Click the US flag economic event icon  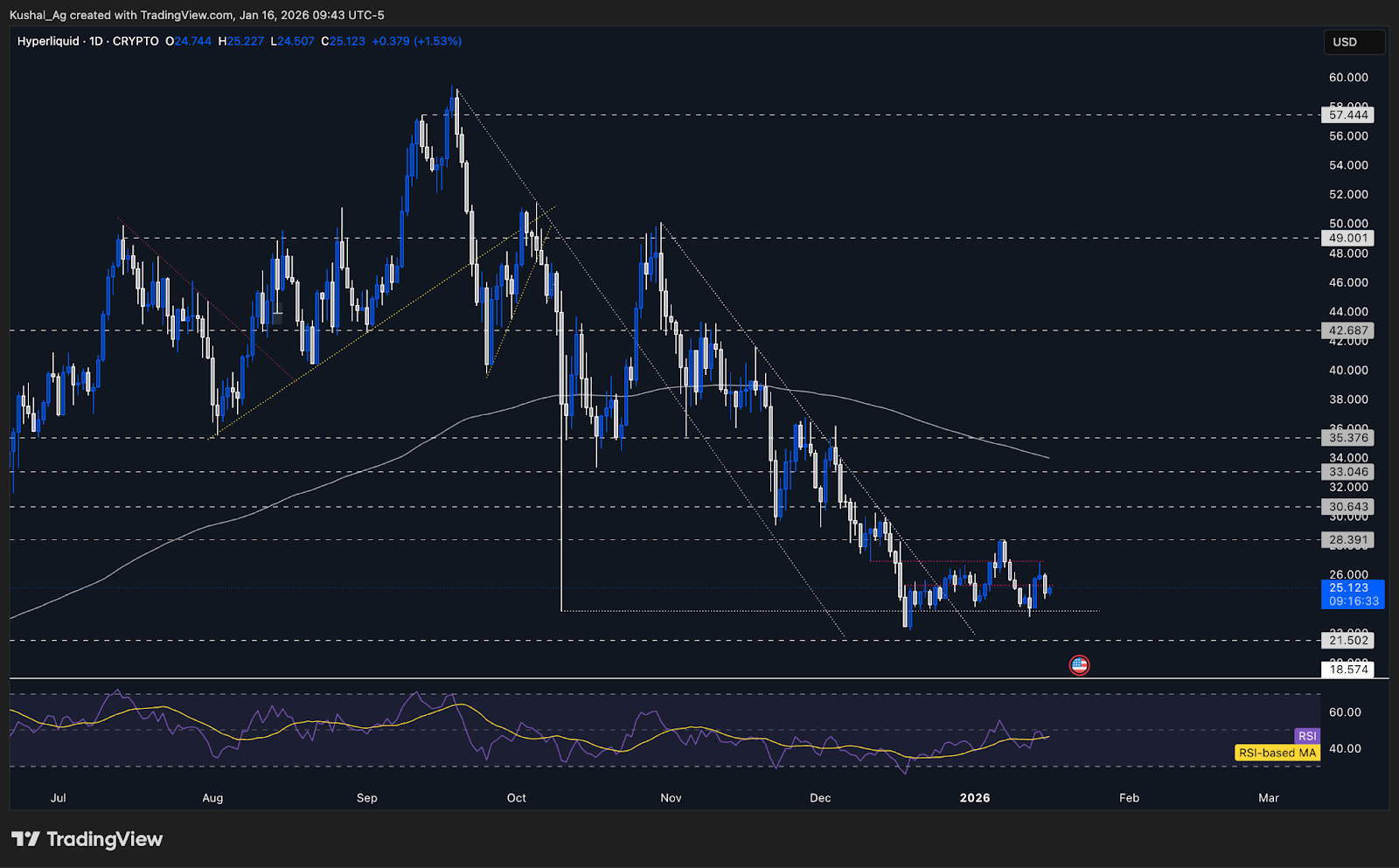pos(1079,665)
